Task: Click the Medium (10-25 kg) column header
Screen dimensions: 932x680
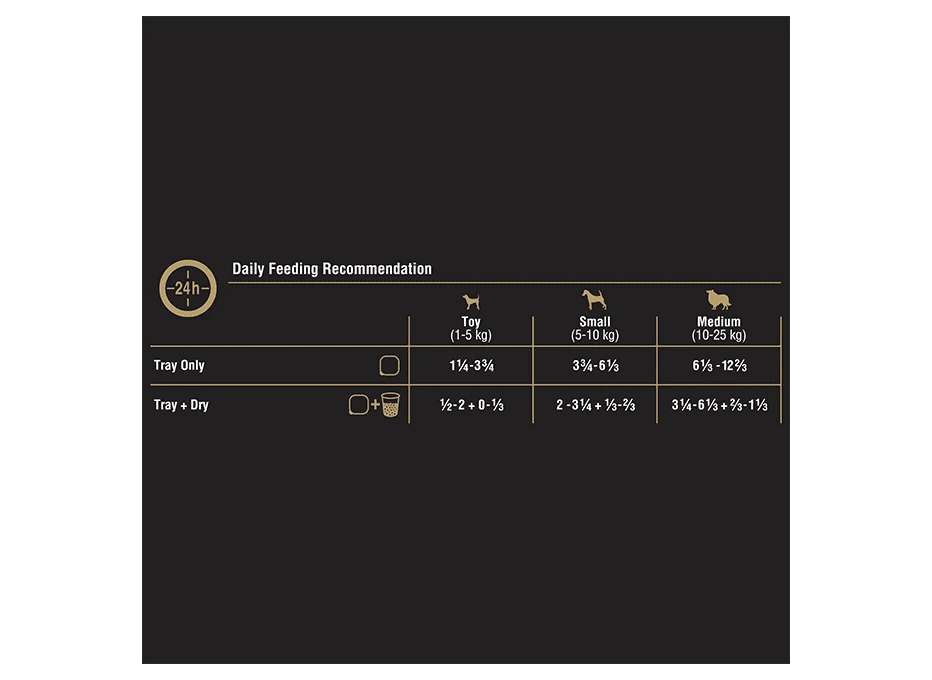Action: pos(719,329)
